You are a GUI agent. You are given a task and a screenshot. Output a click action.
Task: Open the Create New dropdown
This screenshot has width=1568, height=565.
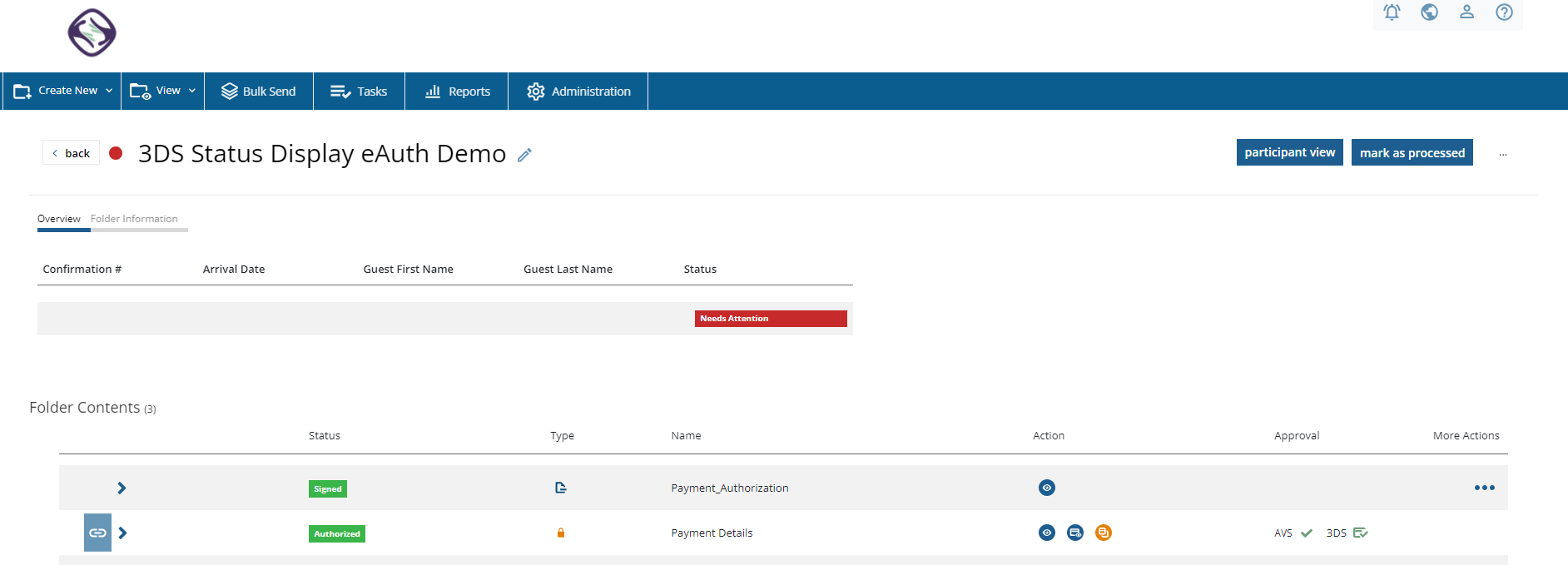(x=62, y=91)
